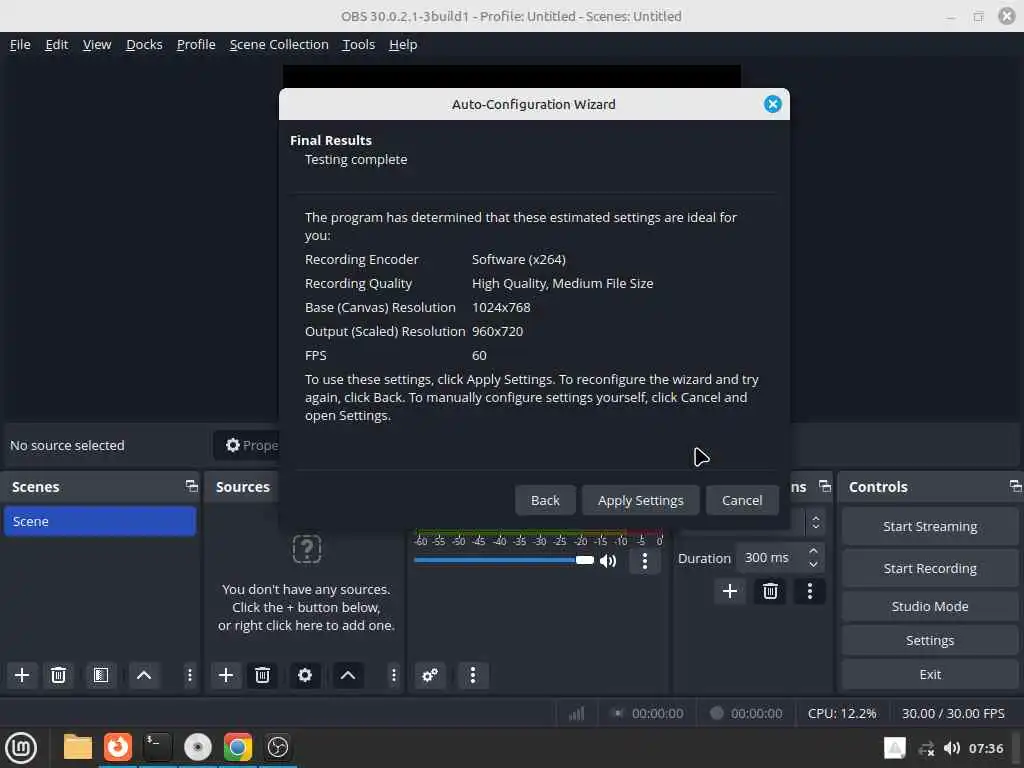This screenshot has width=1024, height=768.
Task: Undock the Controls panel
Action: click(1015, 486)
